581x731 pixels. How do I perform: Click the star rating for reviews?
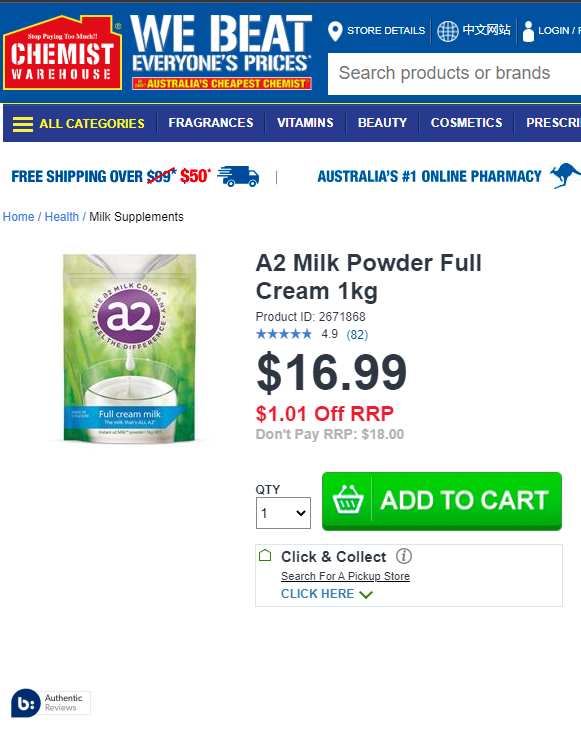click(284, 334)
